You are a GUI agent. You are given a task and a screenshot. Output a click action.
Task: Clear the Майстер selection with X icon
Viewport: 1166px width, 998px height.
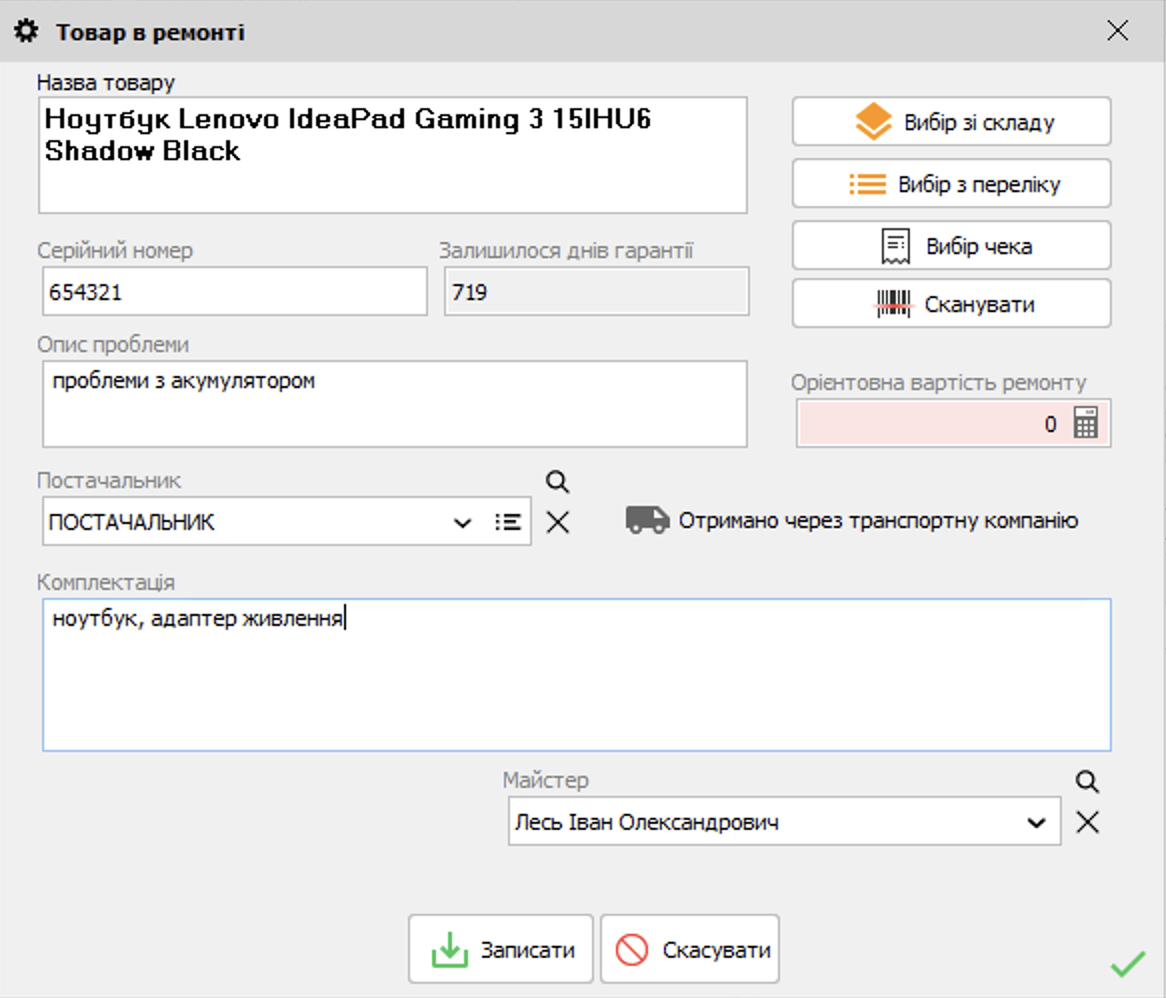click(x=1087, y=822)
